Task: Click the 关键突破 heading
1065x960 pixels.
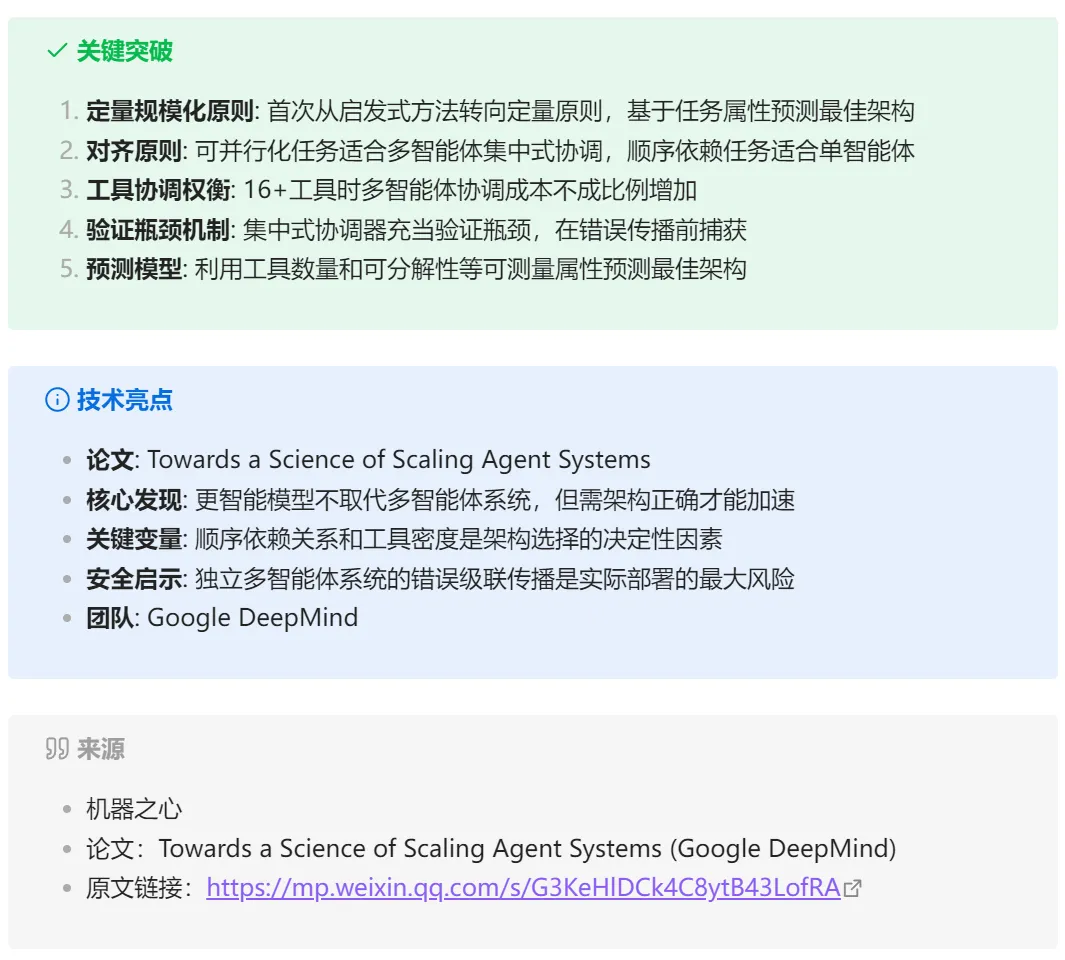Action: (x=125, y=50)
